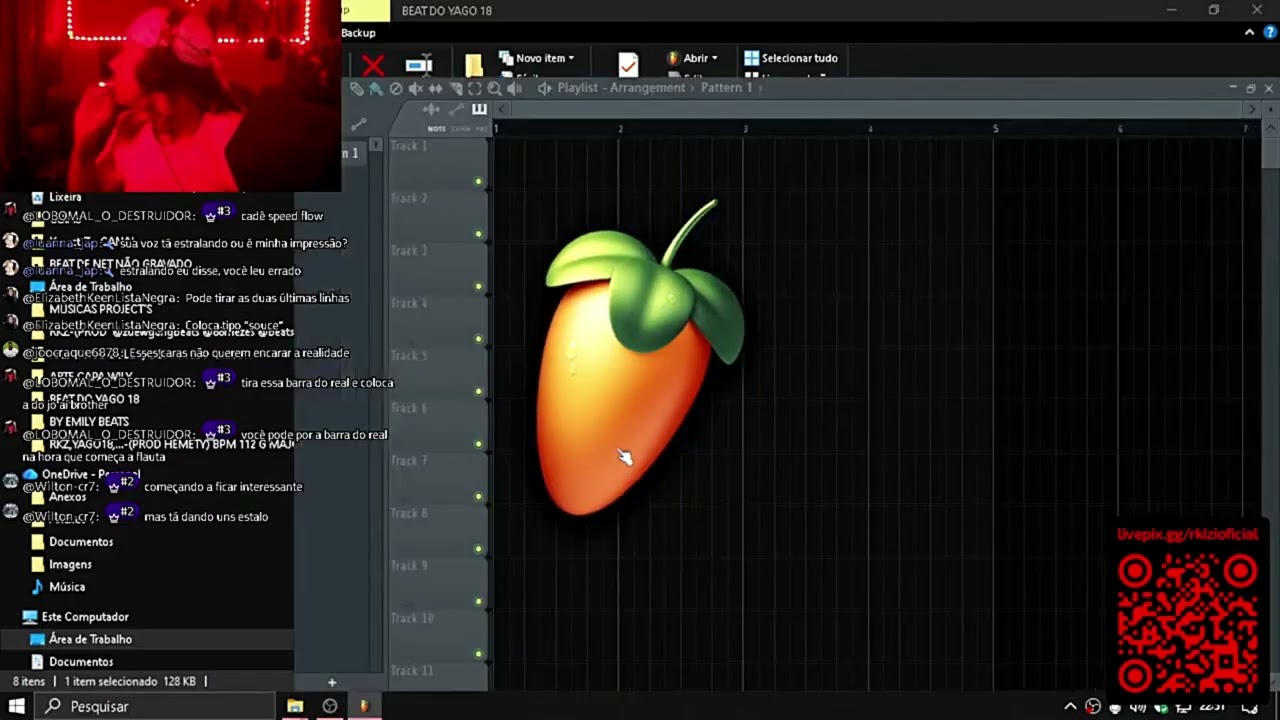Open Properties checkmark icon in Explorer ribbon

(628, 65)
